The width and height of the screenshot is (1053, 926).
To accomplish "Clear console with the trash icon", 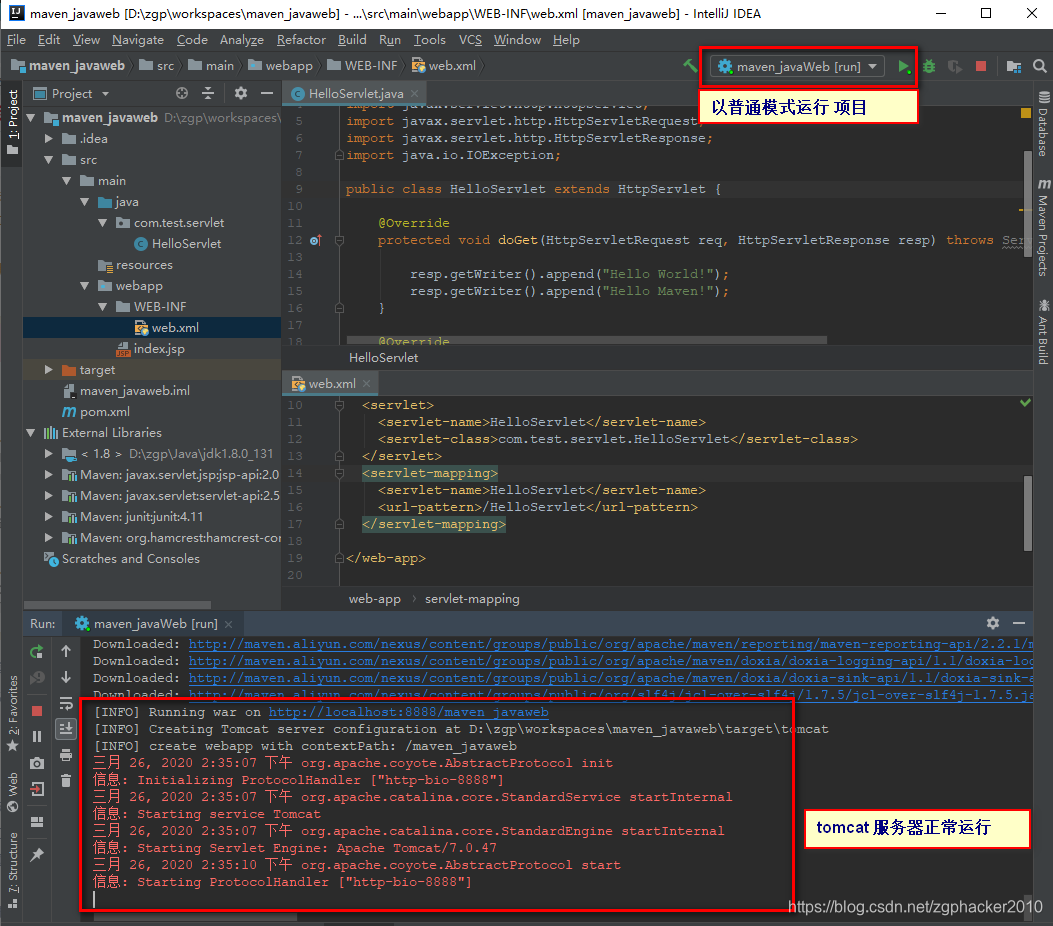I will (66, 780).
